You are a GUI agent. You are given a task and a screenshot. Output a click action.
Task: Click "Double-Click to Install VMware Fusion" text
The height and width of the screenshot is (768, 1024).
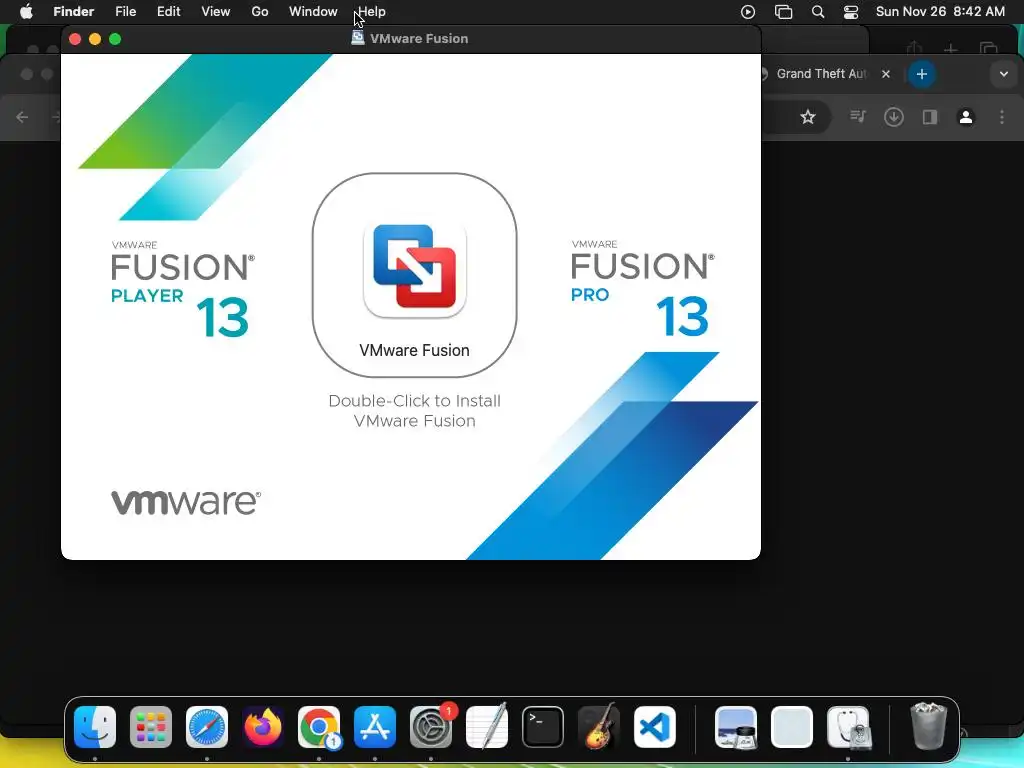pyautogui.click(x=414, y=410)
